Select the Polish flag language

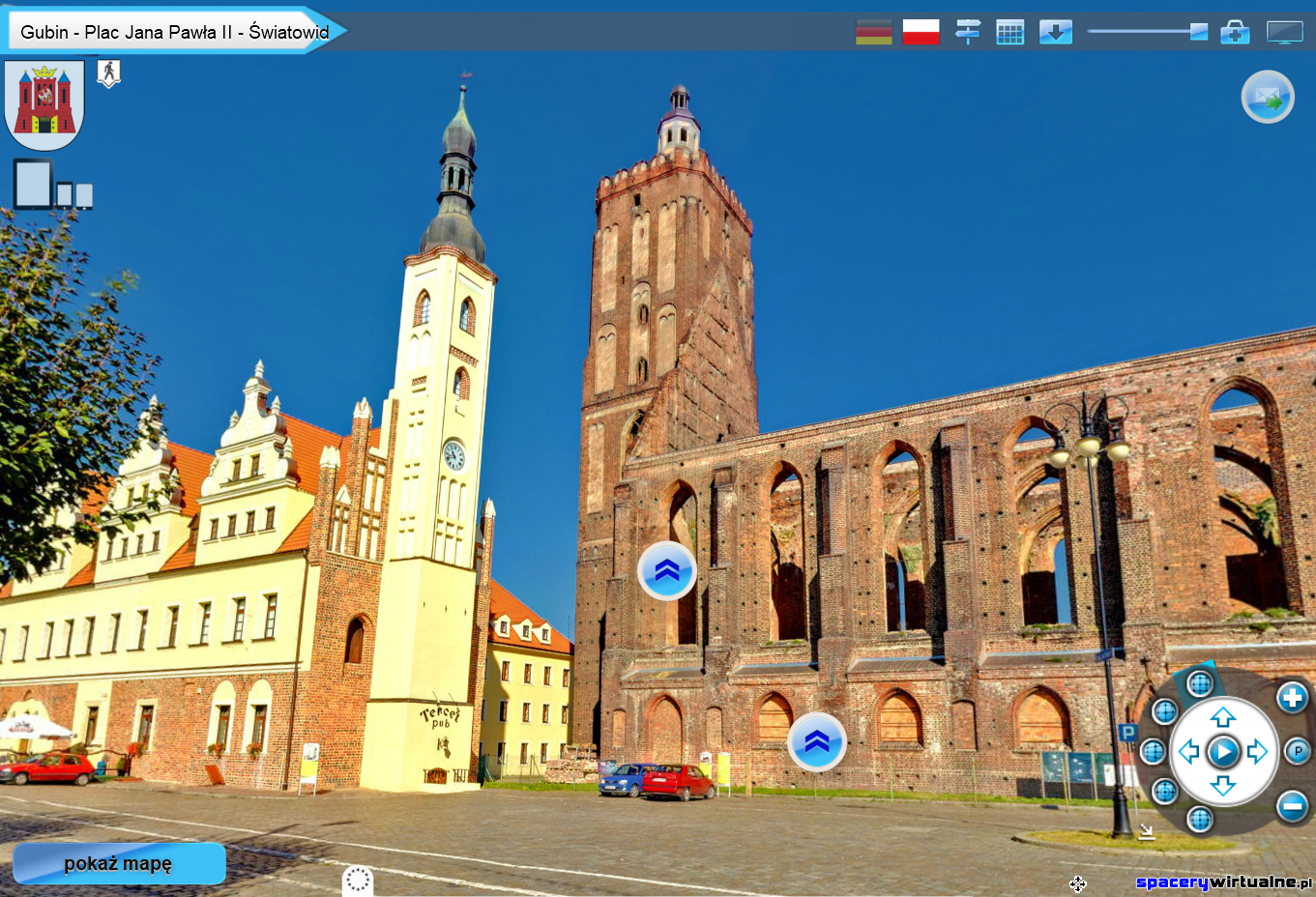pyautogui.click(x=921, y=32)
